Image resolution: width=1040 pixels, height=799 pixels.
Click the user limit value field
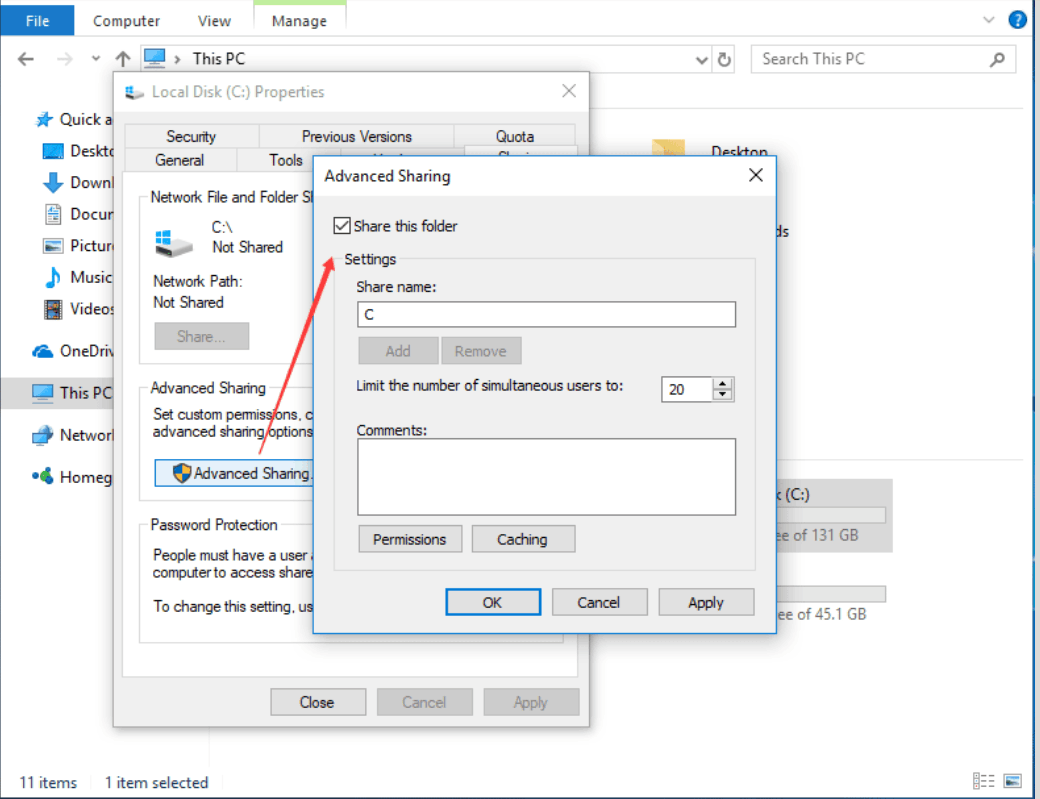click(x=686, y=389)
